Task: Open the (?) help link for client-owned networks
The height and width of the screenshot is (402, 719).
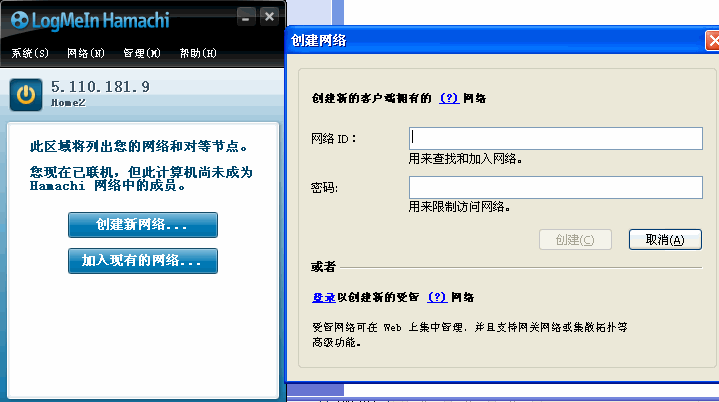Action: (x=449, y=98)
